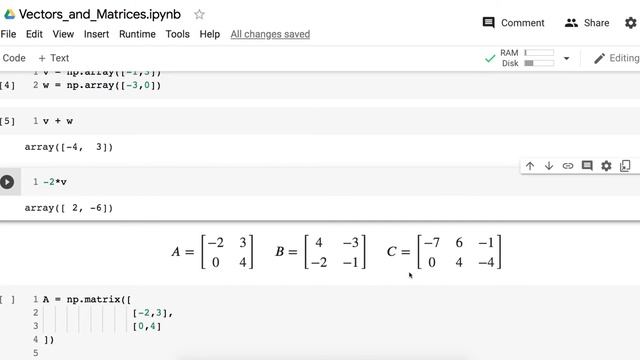Click the empty [ ] execution bracket
This screenshot has width=640, height=360.
tap(7, 300)
